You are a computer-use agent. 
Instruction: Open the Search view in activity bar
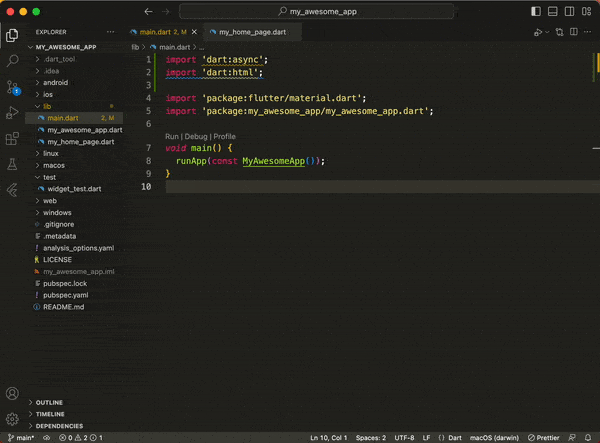tap(12, 60)
